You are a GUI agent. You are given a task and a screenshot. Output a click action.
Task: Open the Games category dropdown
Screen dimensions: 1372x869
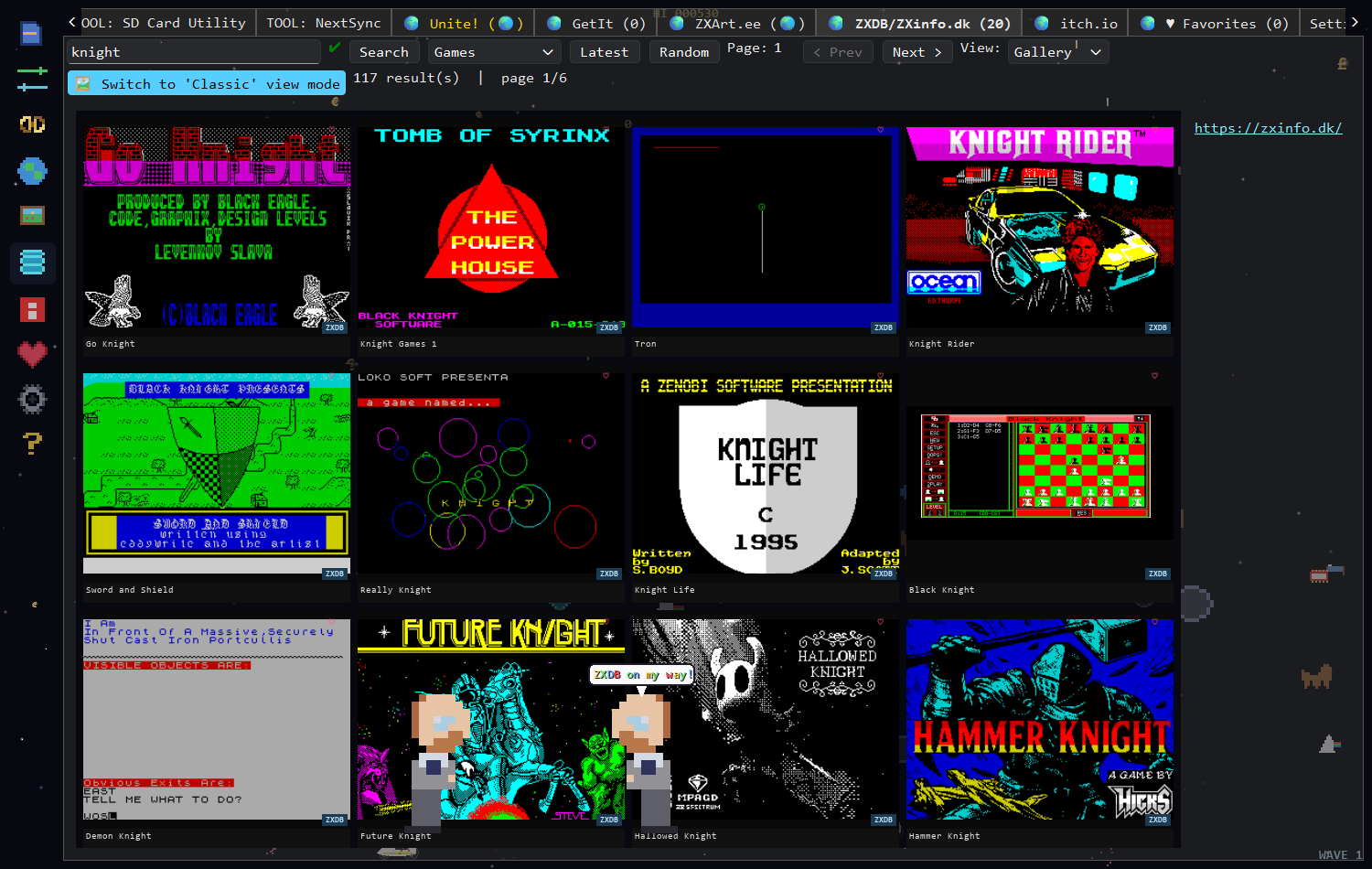494,52
